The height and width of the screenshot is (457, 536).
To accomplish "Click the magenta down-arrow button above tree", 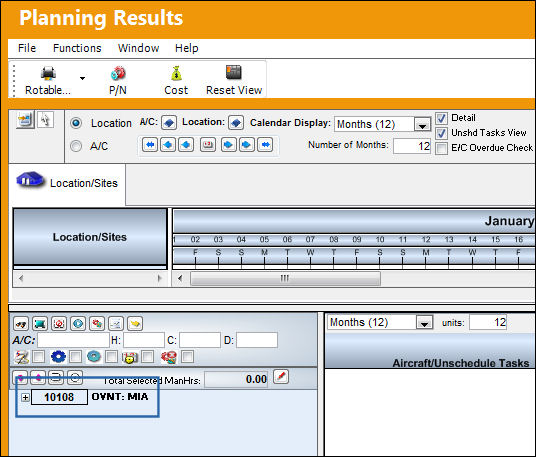I will [x=21, y=378].
